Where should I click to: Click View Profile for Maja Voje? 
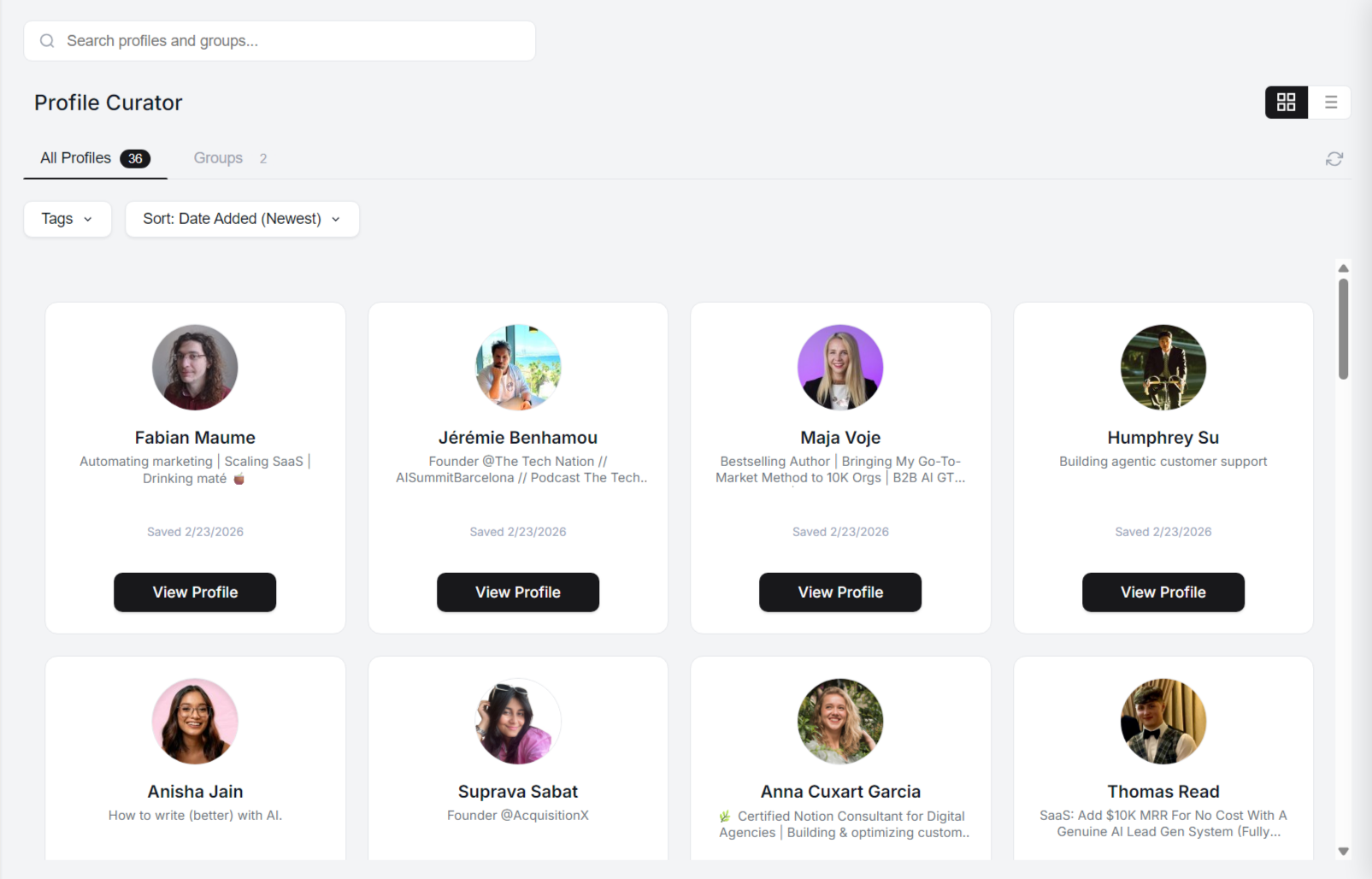click(x=840, y=592)
